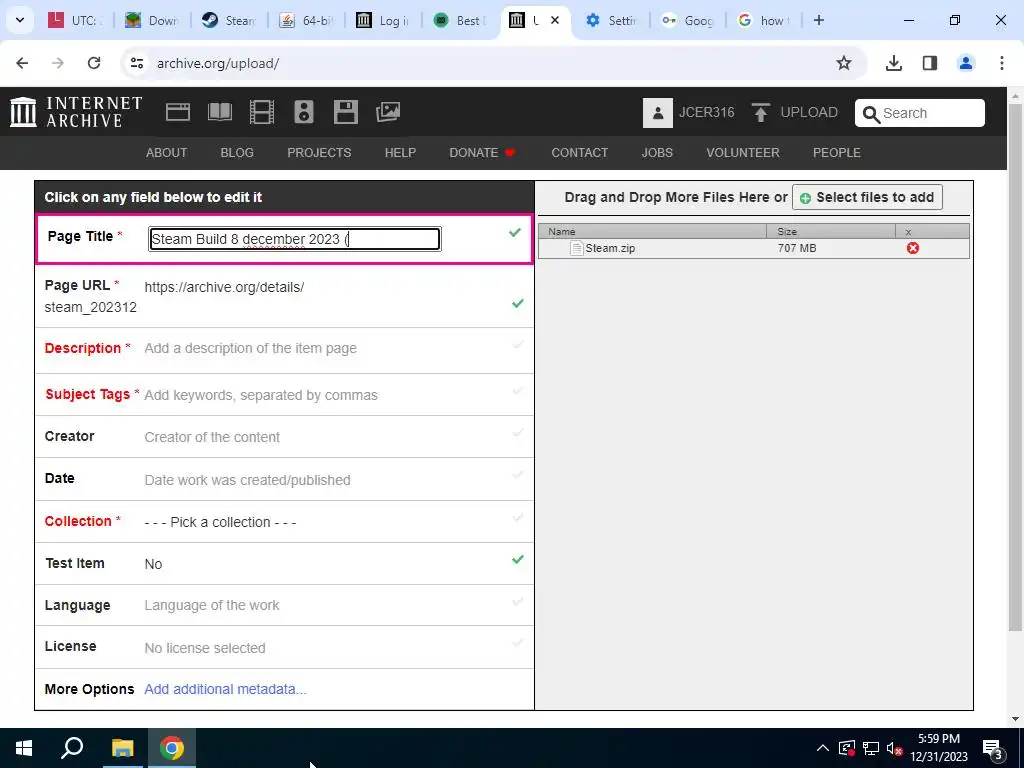View site information icon in address bar
The image size is (1024, 768).
click(136, 63)
